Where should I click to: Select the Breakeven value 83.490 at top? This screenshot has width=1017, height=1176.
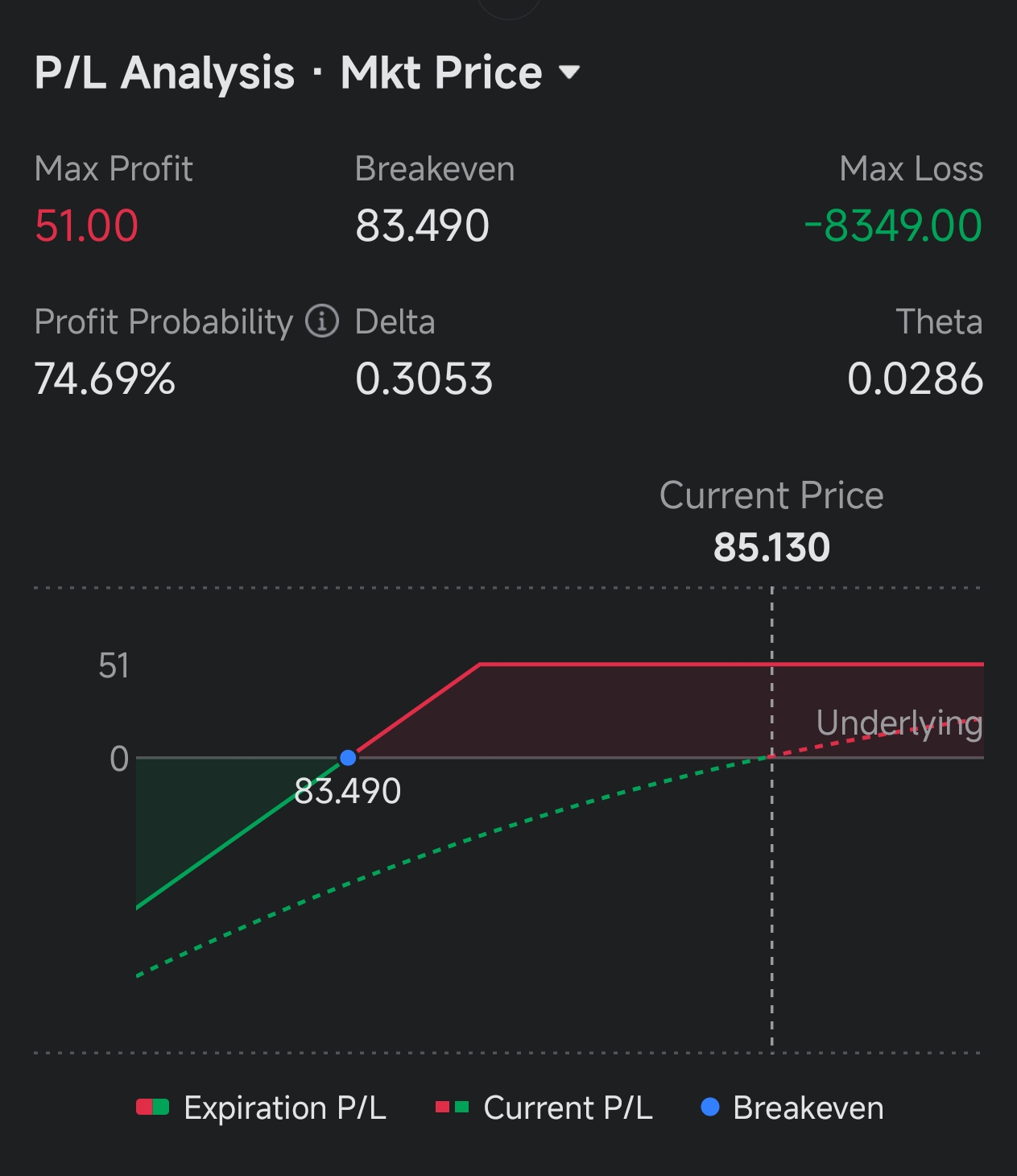[x=422, y=226]
